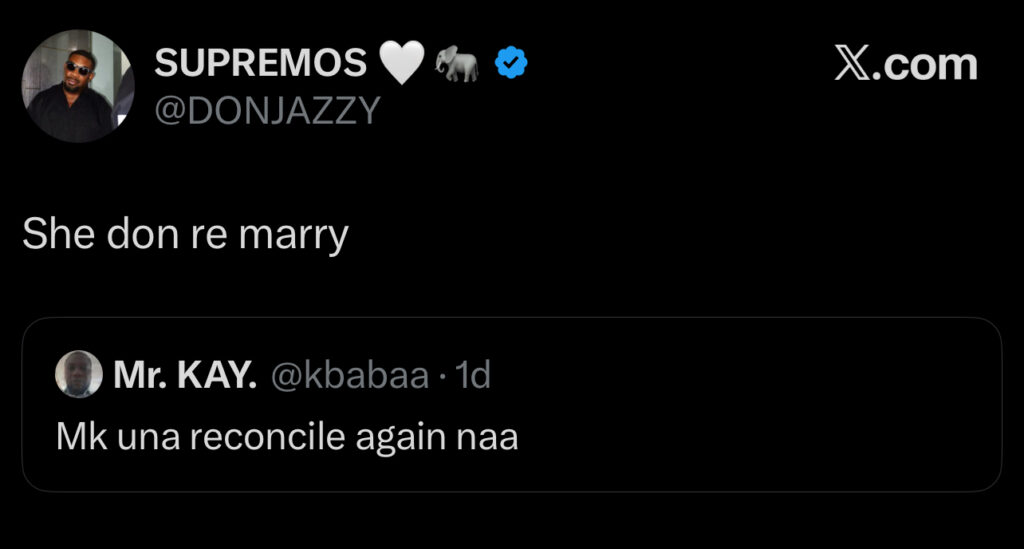Click the blue verified checkmark badge
Image resolution: width=1024 pixels, height=549 pixels.
[x=512, y=64]
